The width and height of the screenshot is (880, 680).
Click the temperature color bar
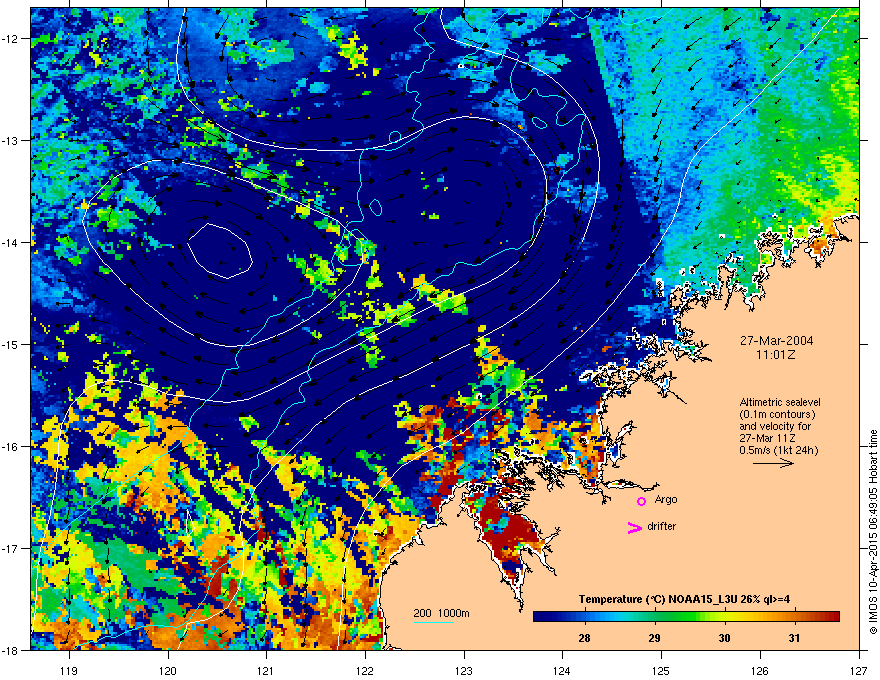tap(686, 616)
